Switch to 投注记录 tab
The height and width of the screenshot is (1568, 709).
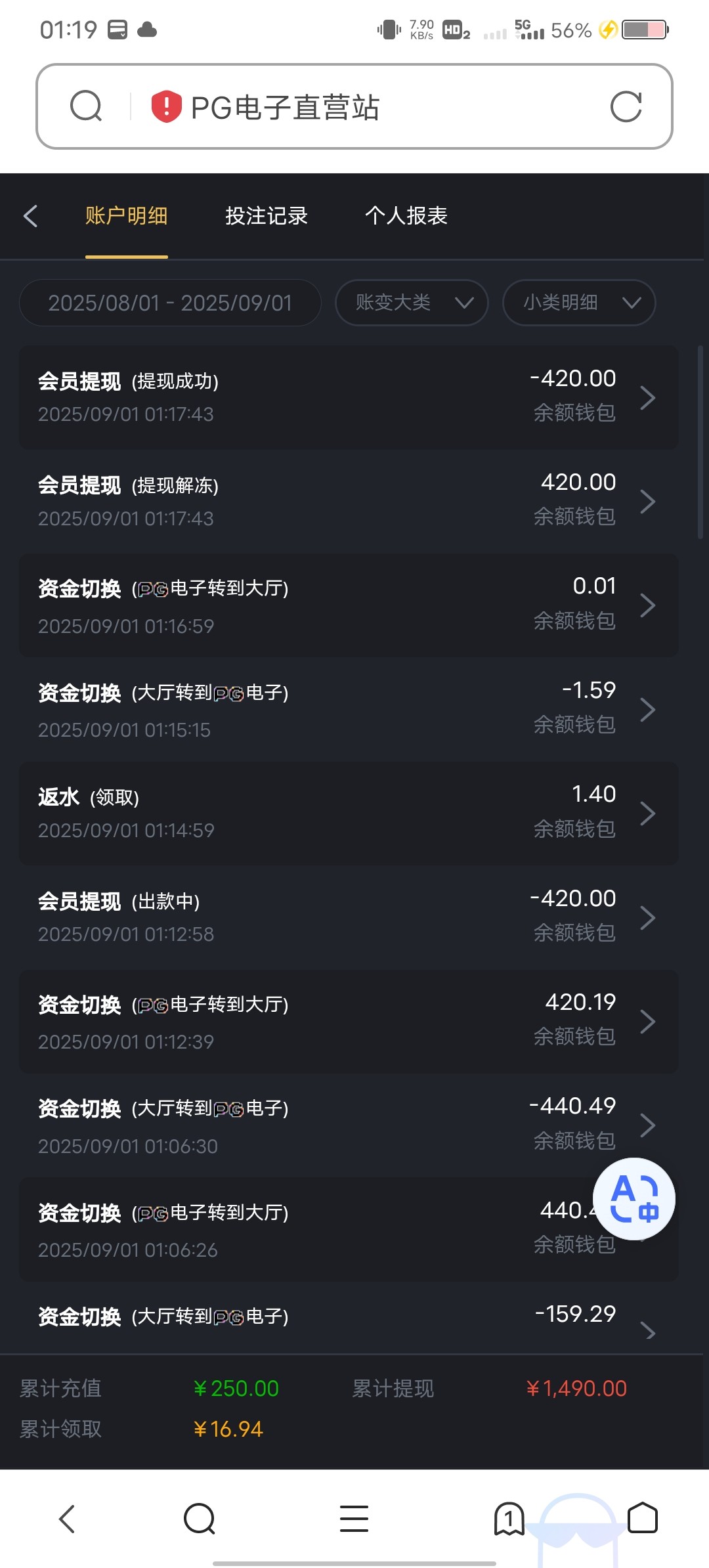267,216
